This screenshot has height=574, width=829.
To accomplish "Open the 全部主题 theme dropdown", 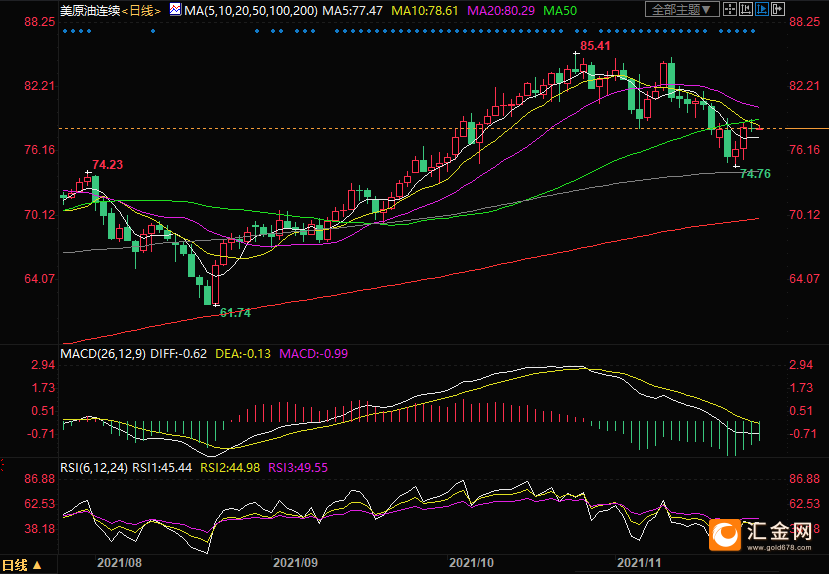I will pyautogui.click(x=682, y=9).
